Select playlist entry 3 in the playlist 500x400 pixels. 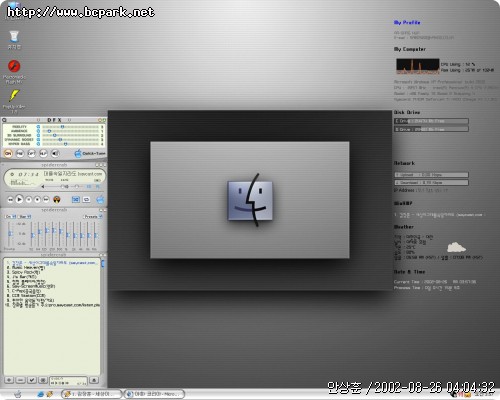point(23,272)
